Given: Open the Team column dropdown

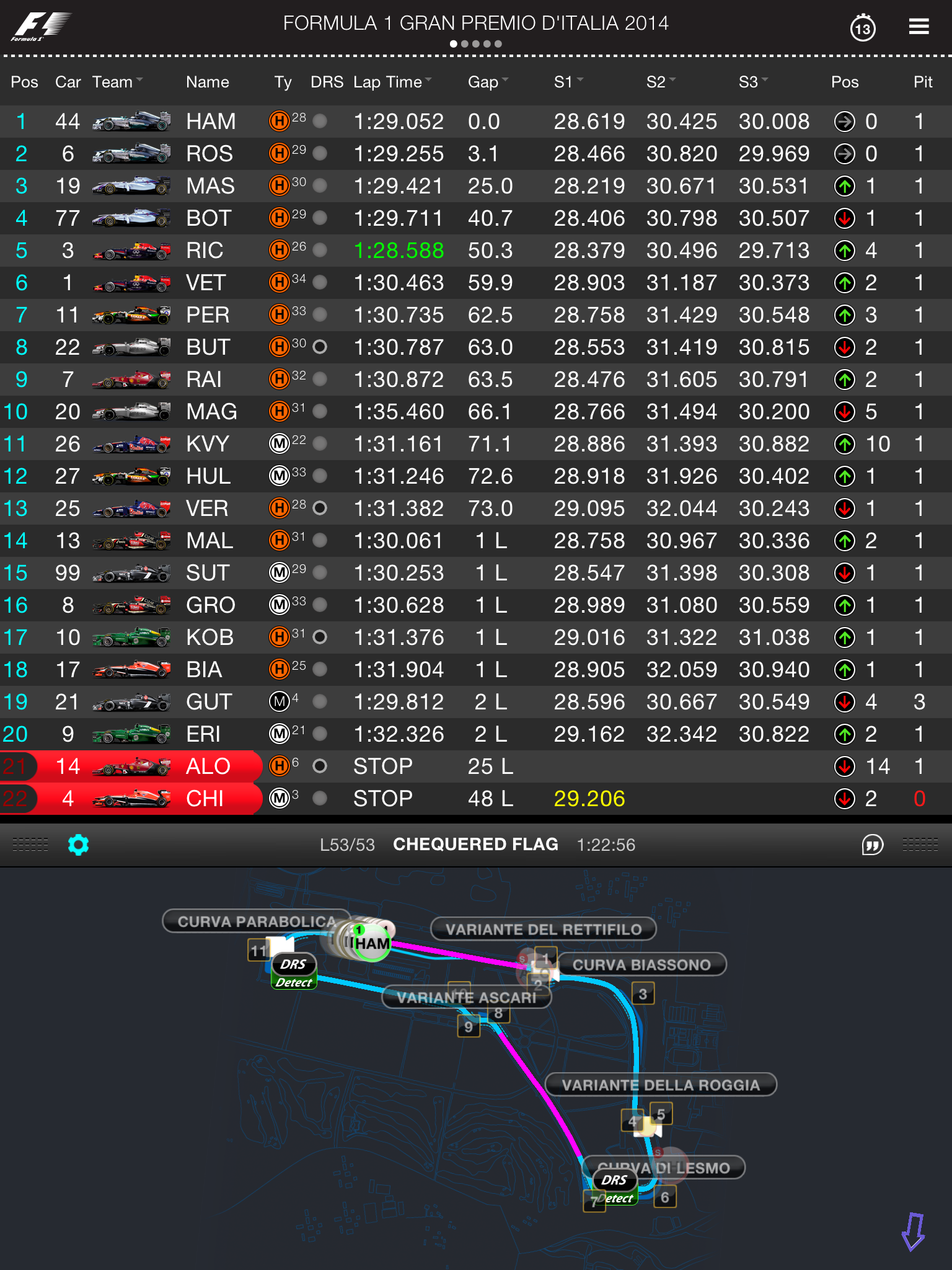Looking at the screenshot, I should coord(118,82).
